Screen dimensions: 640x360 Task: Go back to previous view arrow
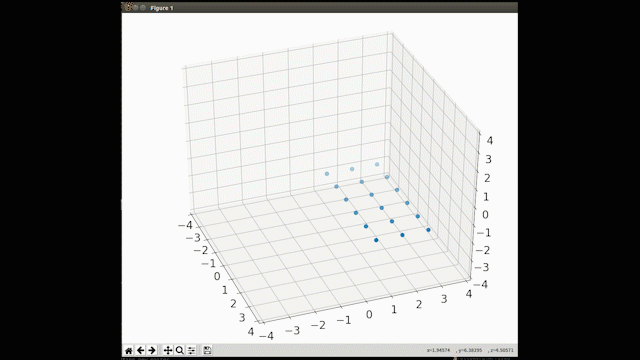[x=140, y=350]
